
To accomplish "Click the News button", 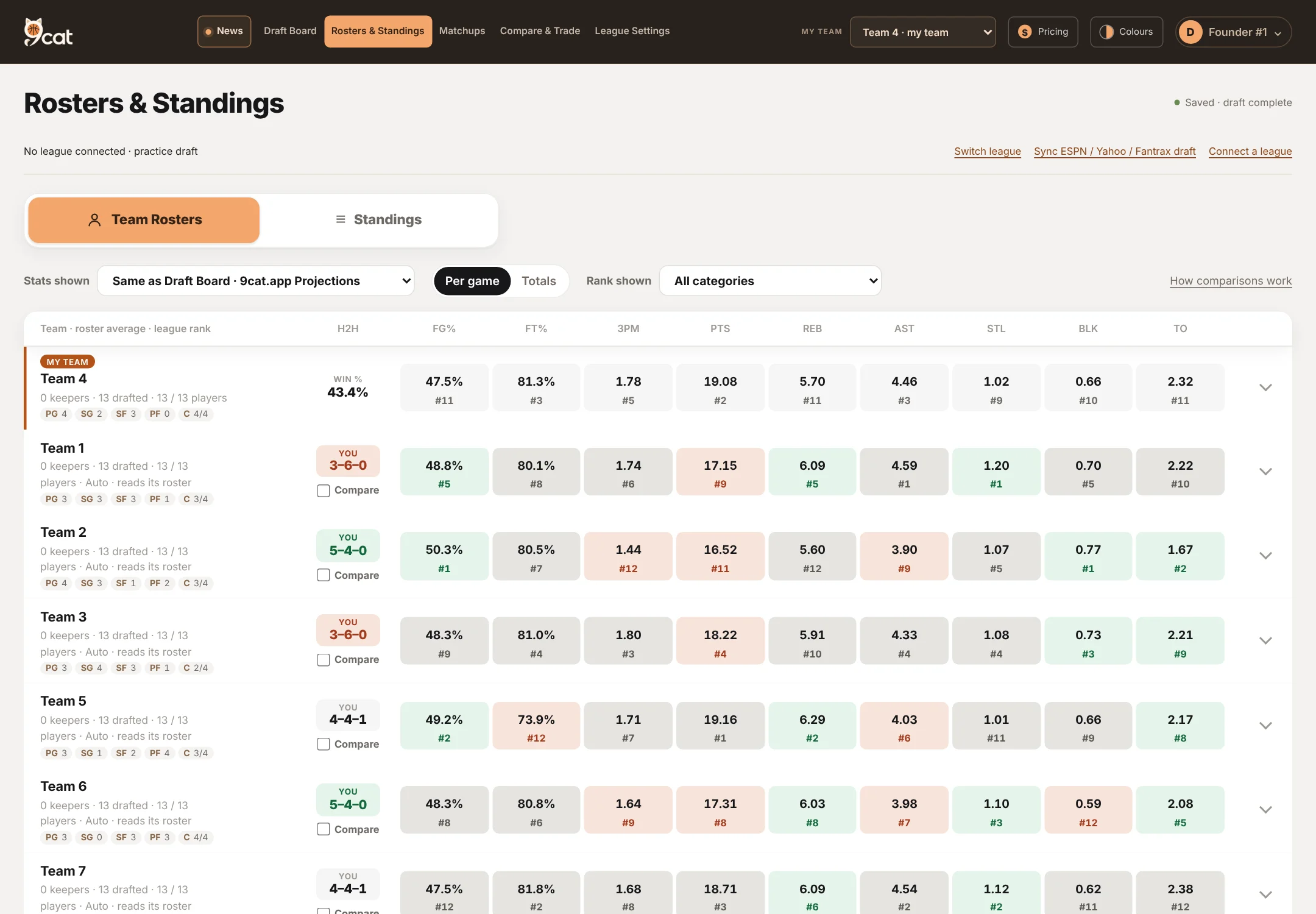I will (224, 31).
